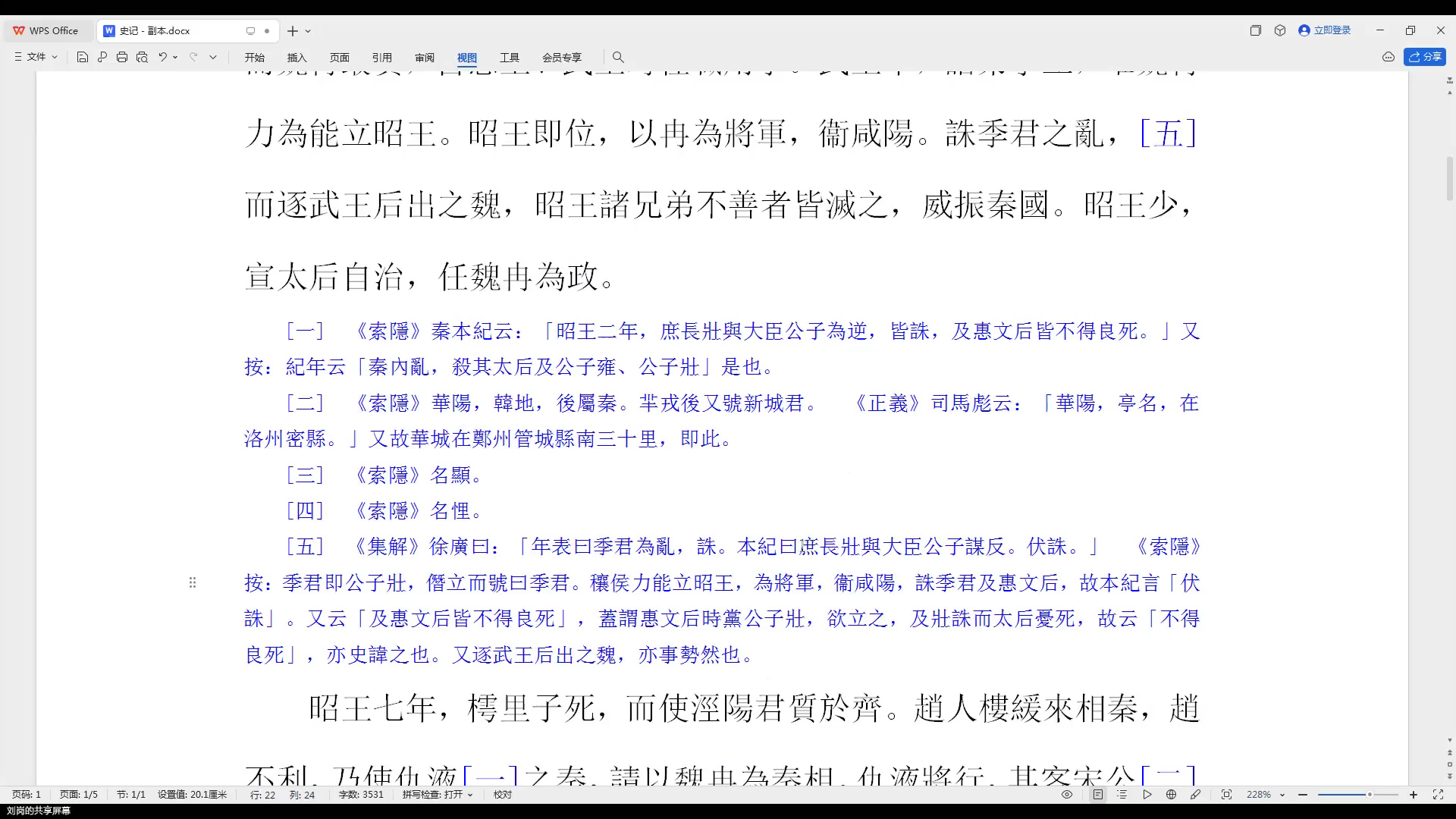The width and height of the screenshot is (1456, 819).
Task: Click the 页面: 1/5 status bar entry
Action: pyautogui.click(x=79, y=795)
